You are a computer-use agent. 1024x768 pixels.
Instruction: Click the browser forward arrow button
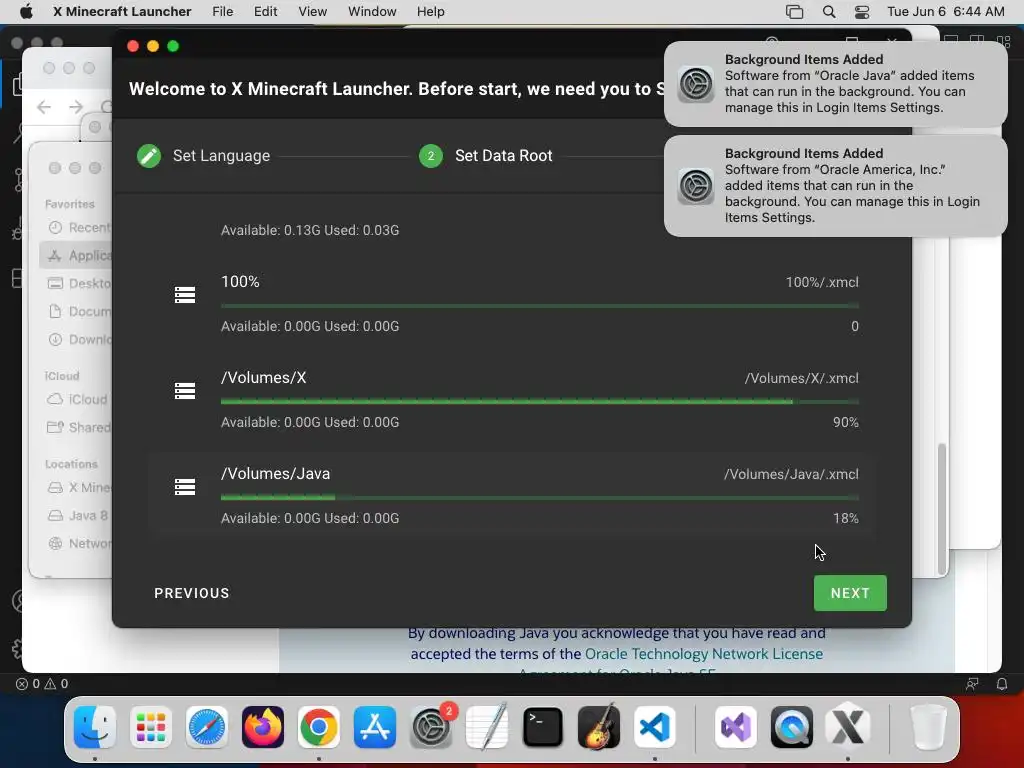click(76, 107)
